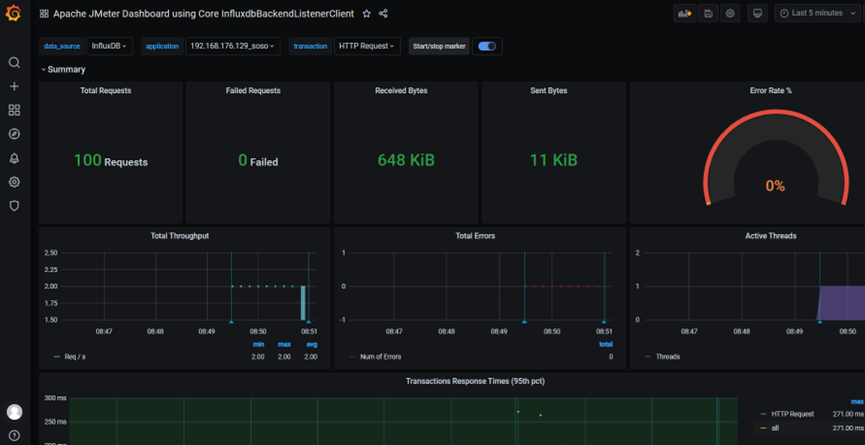
Task: Open Configuration gear in sidebar
Action: (14, 182)
